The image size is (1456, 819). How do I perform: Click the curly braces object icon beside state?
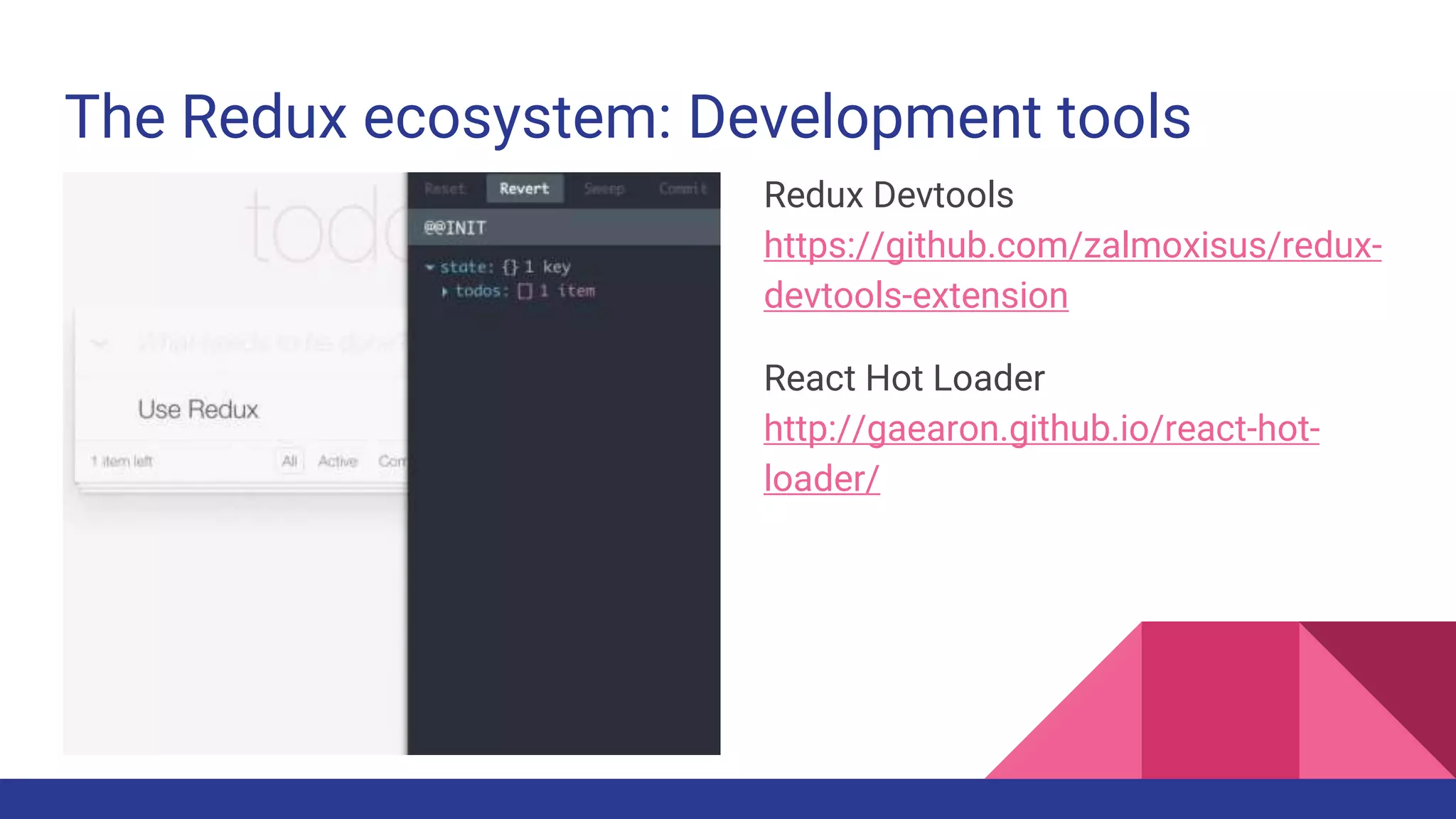pos(510,267)
